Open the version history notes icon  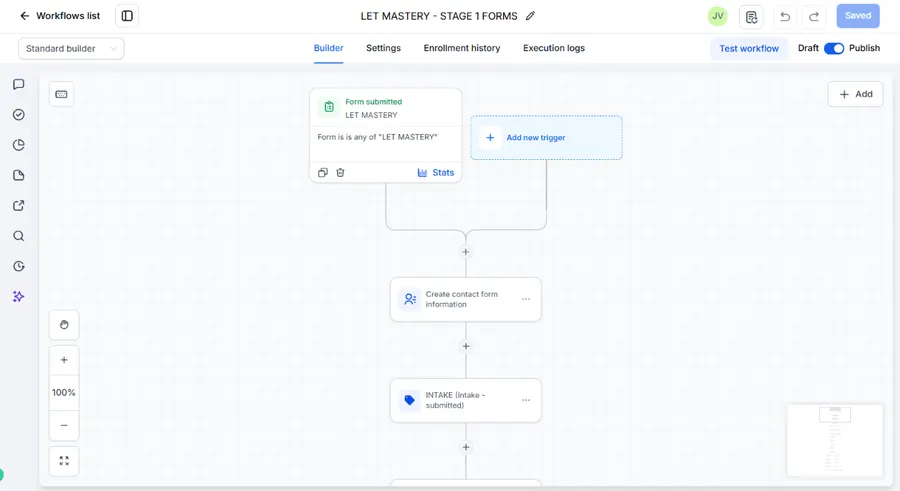751,17
